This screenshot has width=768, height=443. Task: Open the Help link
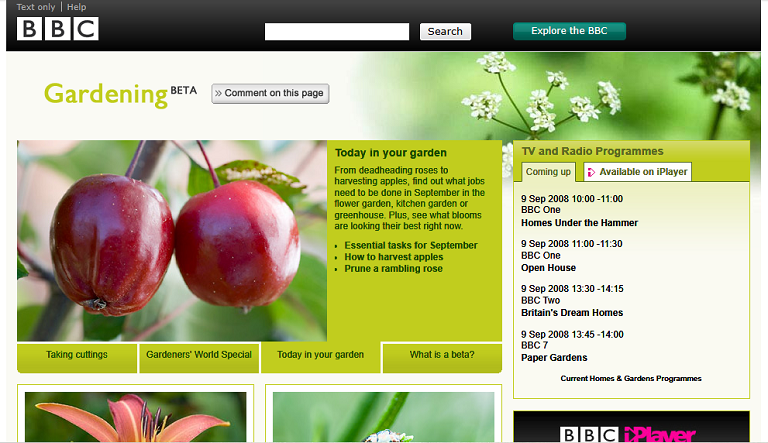76,7
